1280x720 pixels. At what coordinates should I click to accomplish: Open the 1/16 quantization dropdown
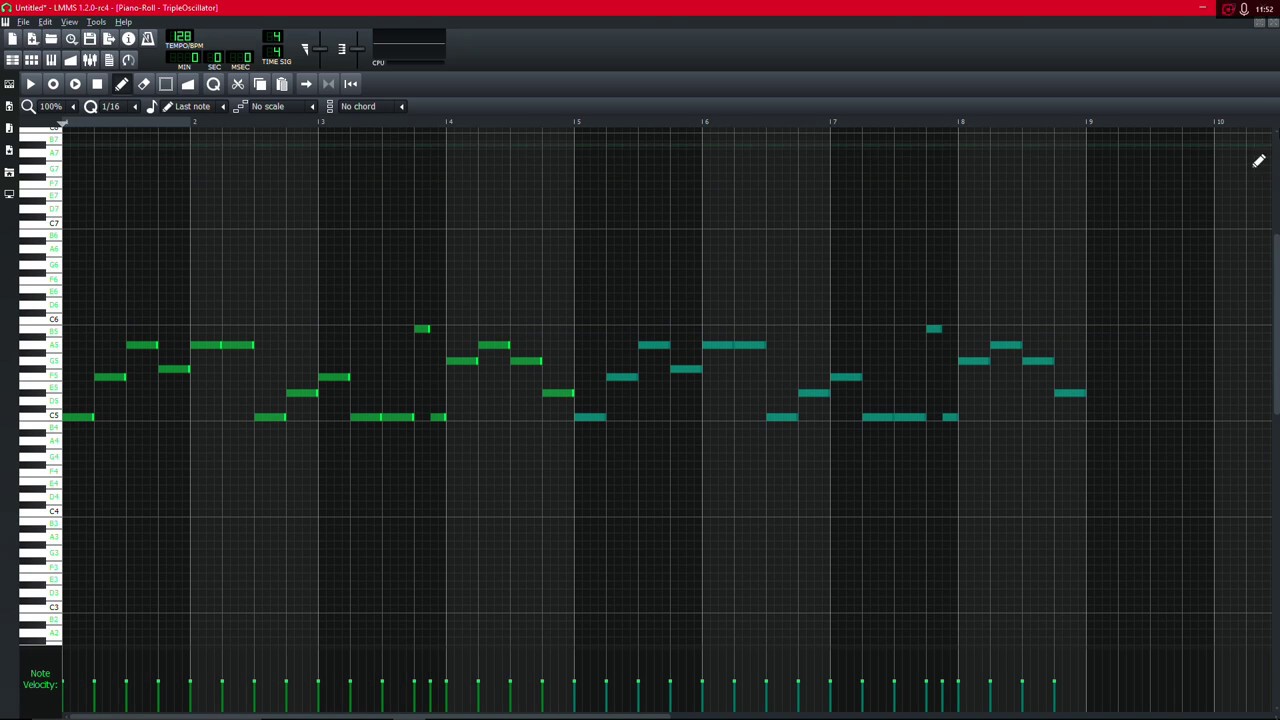tap(118, 107)
